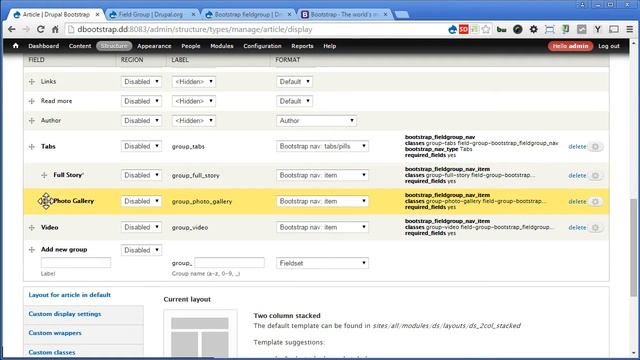The width and height of the screenshot is (640, 360).
Task: Click the Drupal home icon in admin bar
Action: click(x=16, y=46)
